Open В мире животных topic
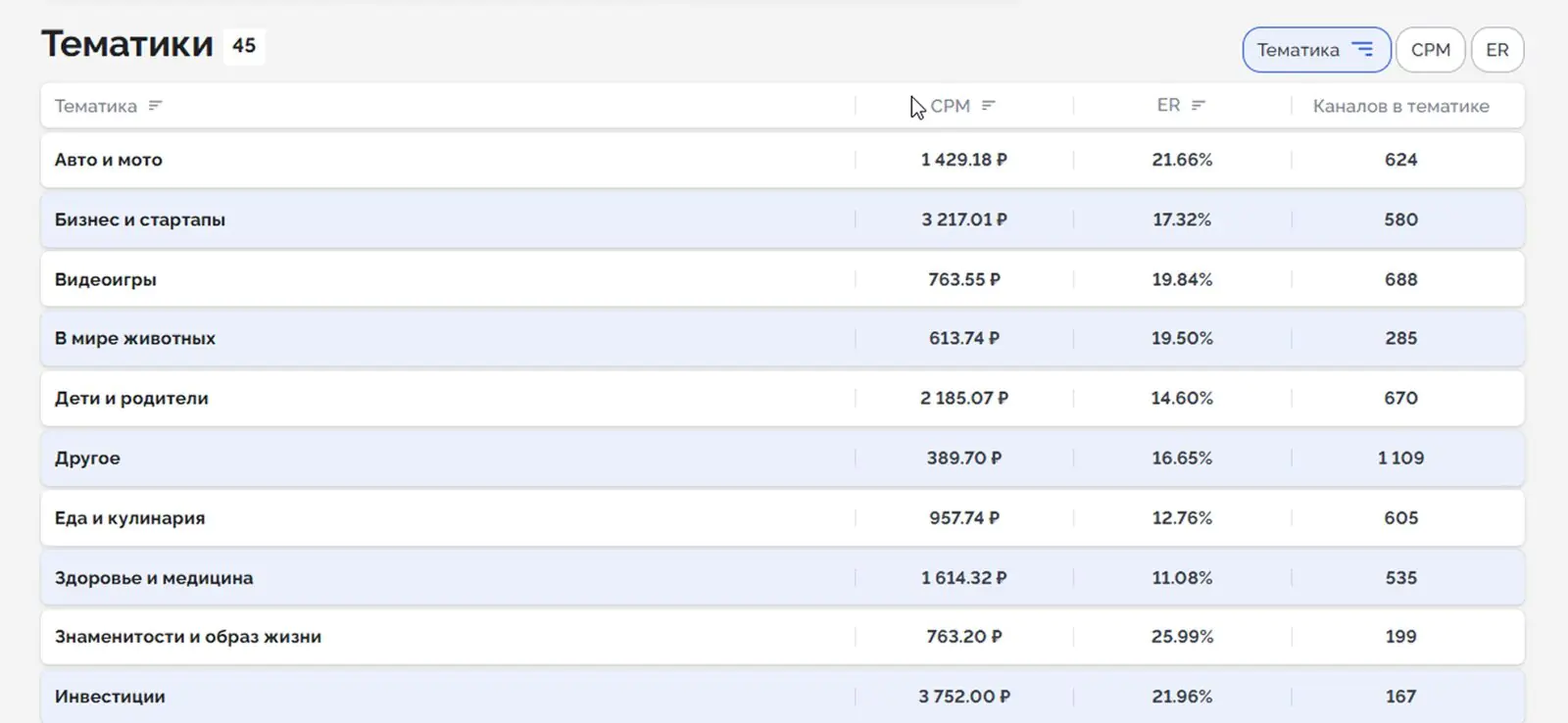The height and width of the screenshot is (723, 1568). [135, 338]
